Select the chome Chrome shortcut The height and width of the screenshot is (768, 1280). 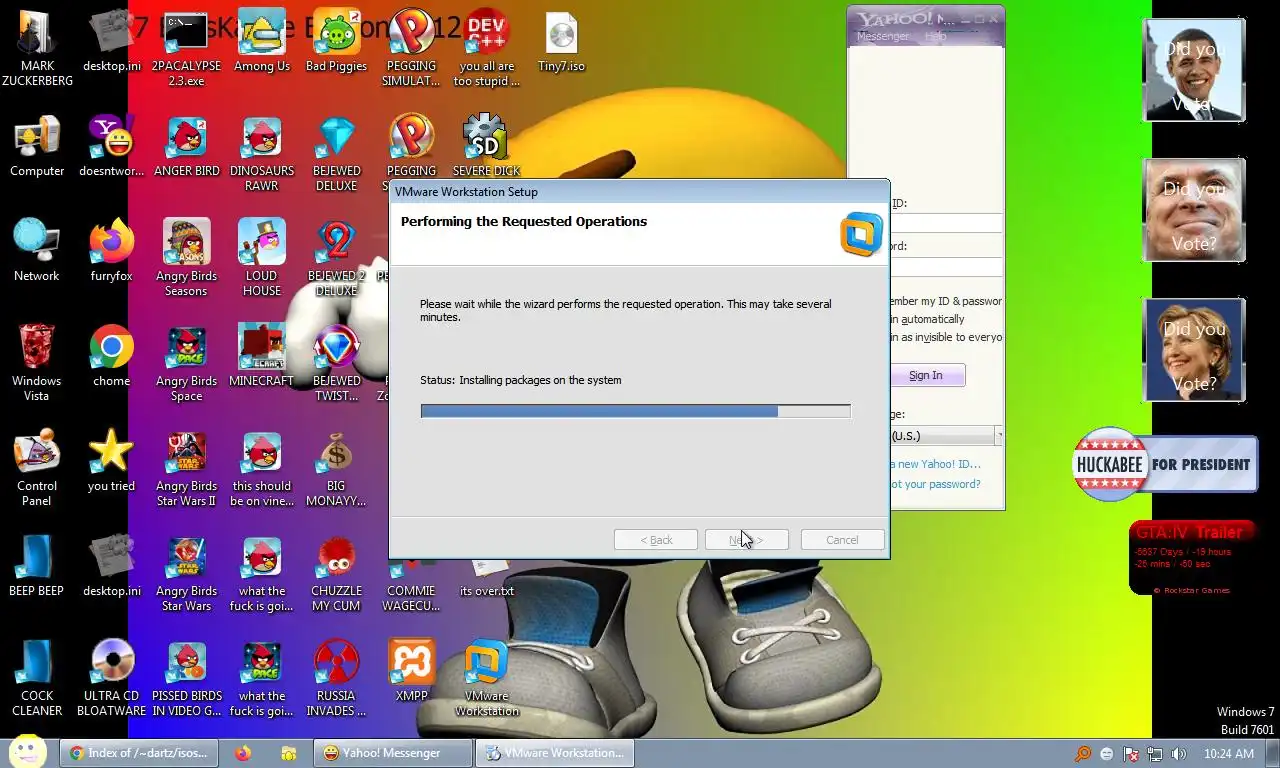click(x=111, y=355)
